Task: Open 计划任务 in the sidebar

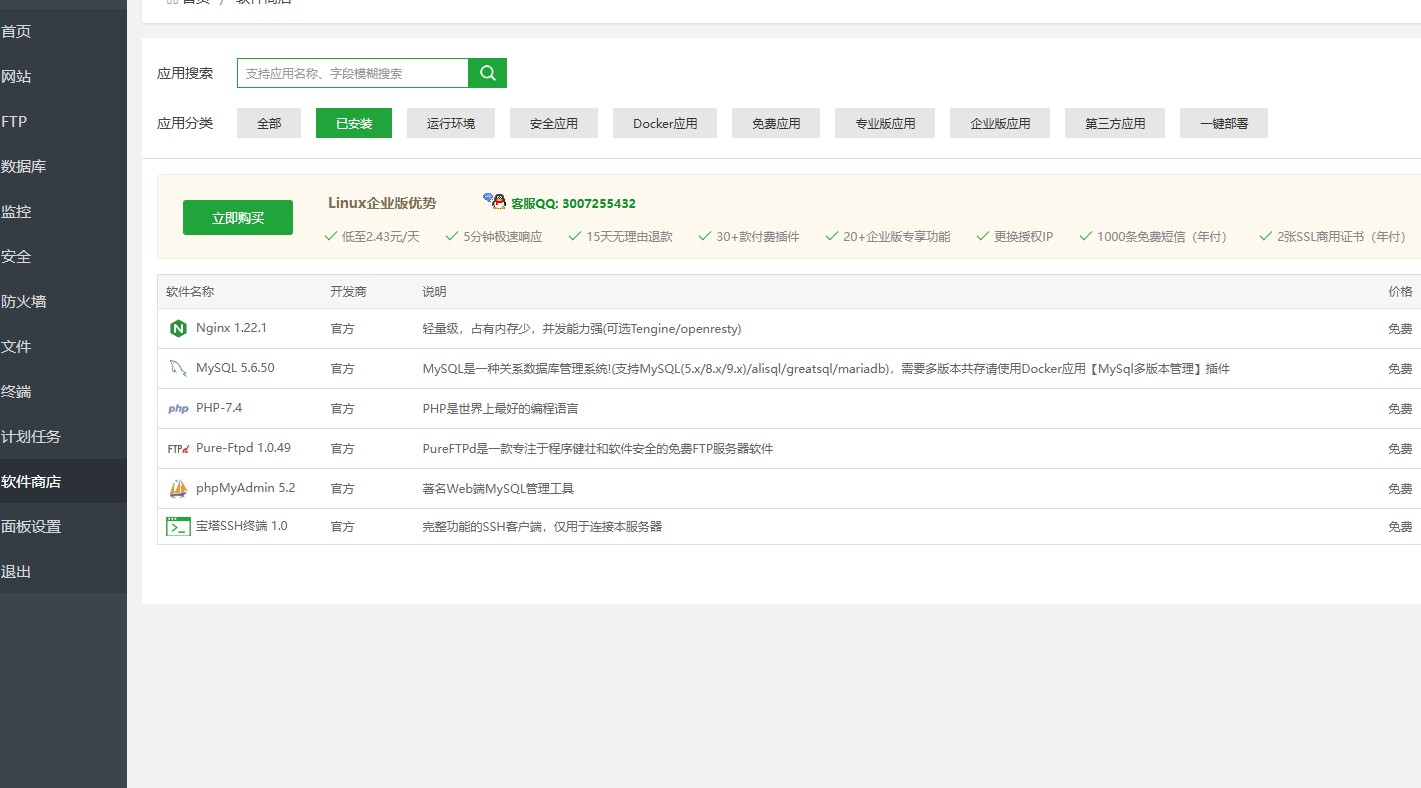Action: [63, 436]
